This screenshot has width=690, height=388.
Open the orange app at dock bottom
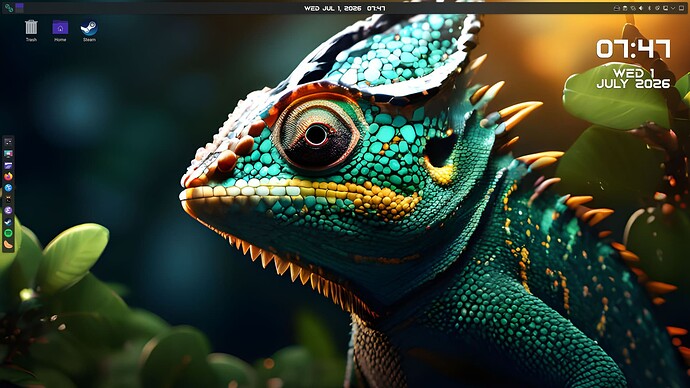pos(8,245)
